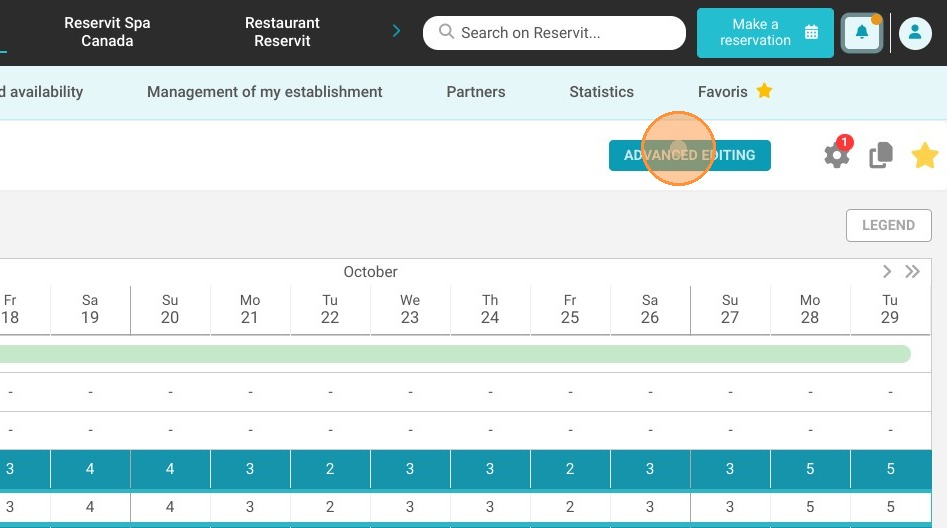Screen dimensions: 947x528
Task: Open the Statistics menu
Action: click(602, 92)
